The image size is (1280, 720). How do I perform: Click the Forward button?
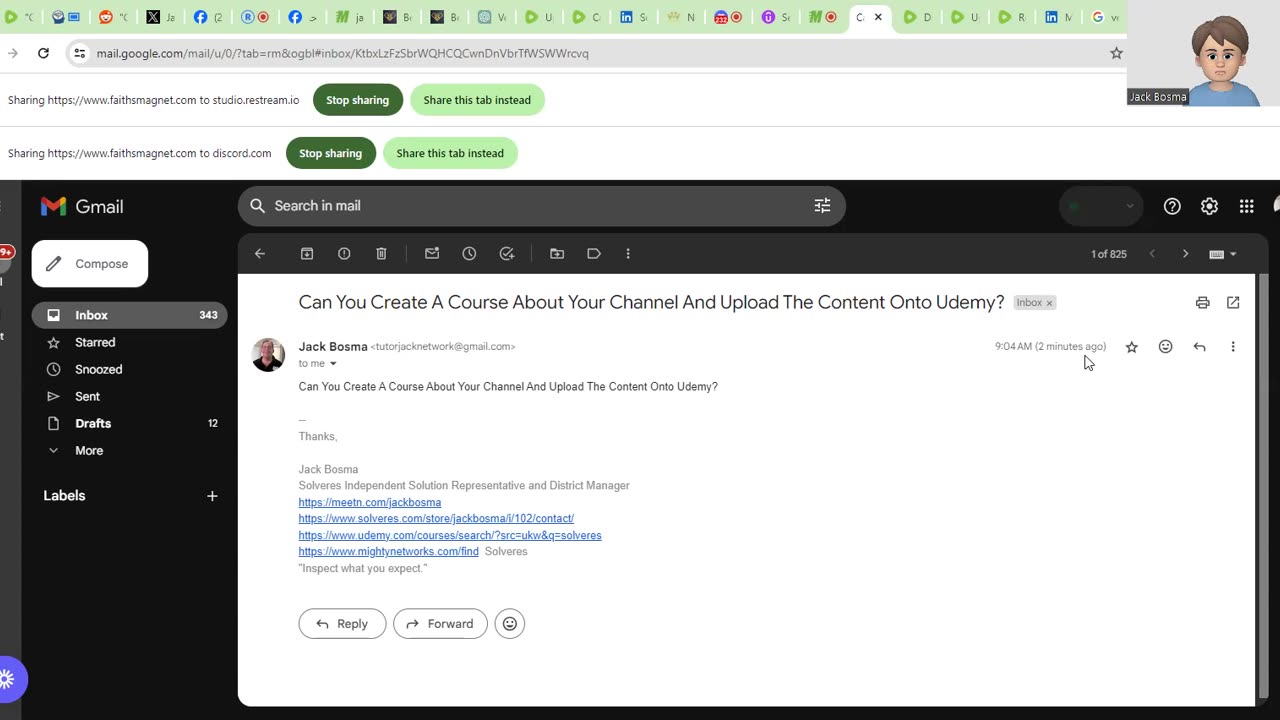(x=440, y=624)
